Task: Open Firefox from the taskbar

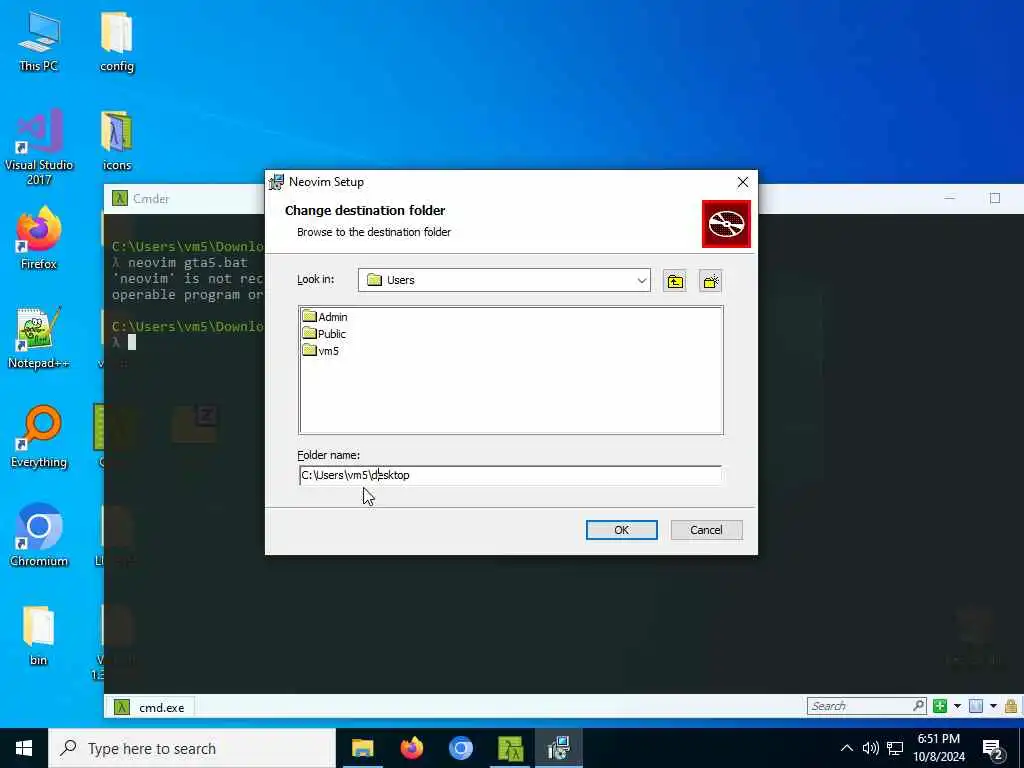Action: tap(411, 748)
